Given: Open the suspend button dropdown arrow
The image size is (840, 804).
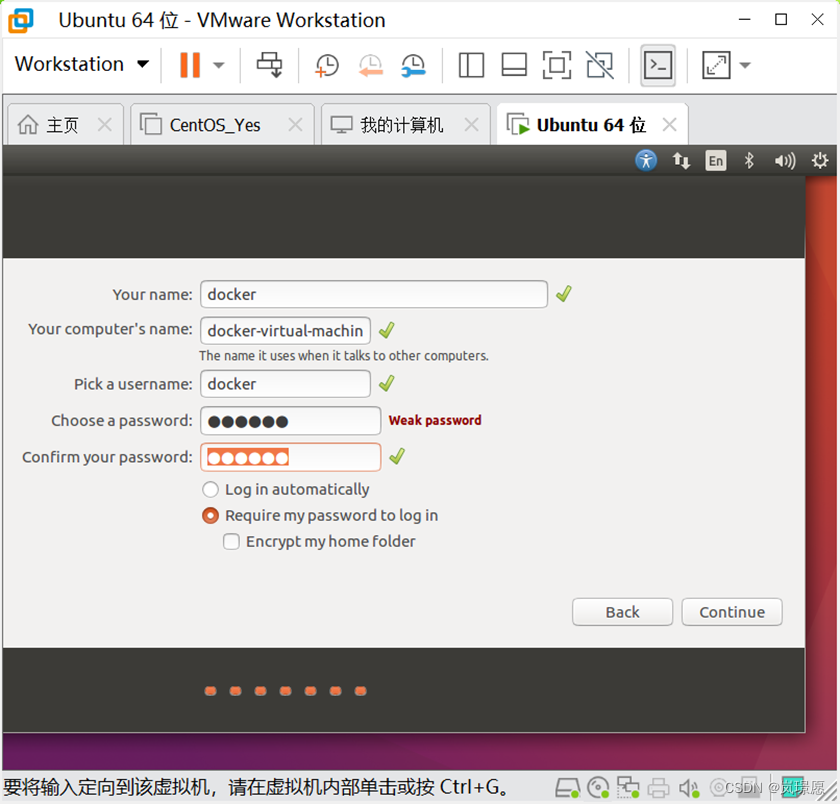Looking at the screenshot, I should pyautogui.click(x=216, y=64).
